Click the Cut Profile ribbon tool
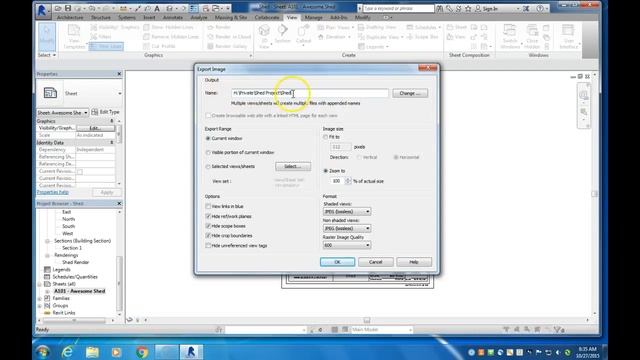Viewport: 640px width, 360px height. coord(160,46)
